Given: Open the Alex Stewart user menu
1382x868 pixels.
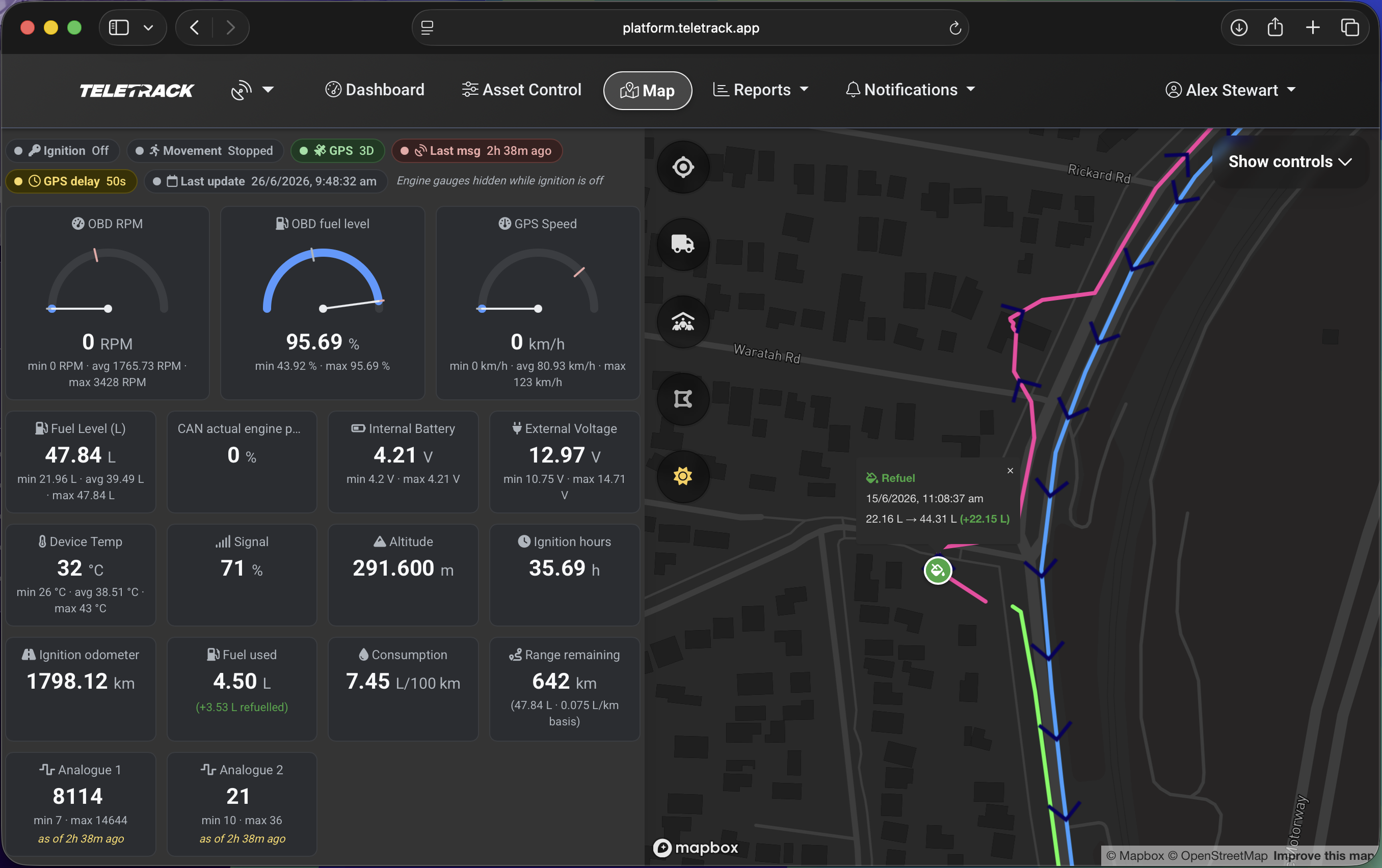Looking at the screenshot, I should pos(1231,90).
